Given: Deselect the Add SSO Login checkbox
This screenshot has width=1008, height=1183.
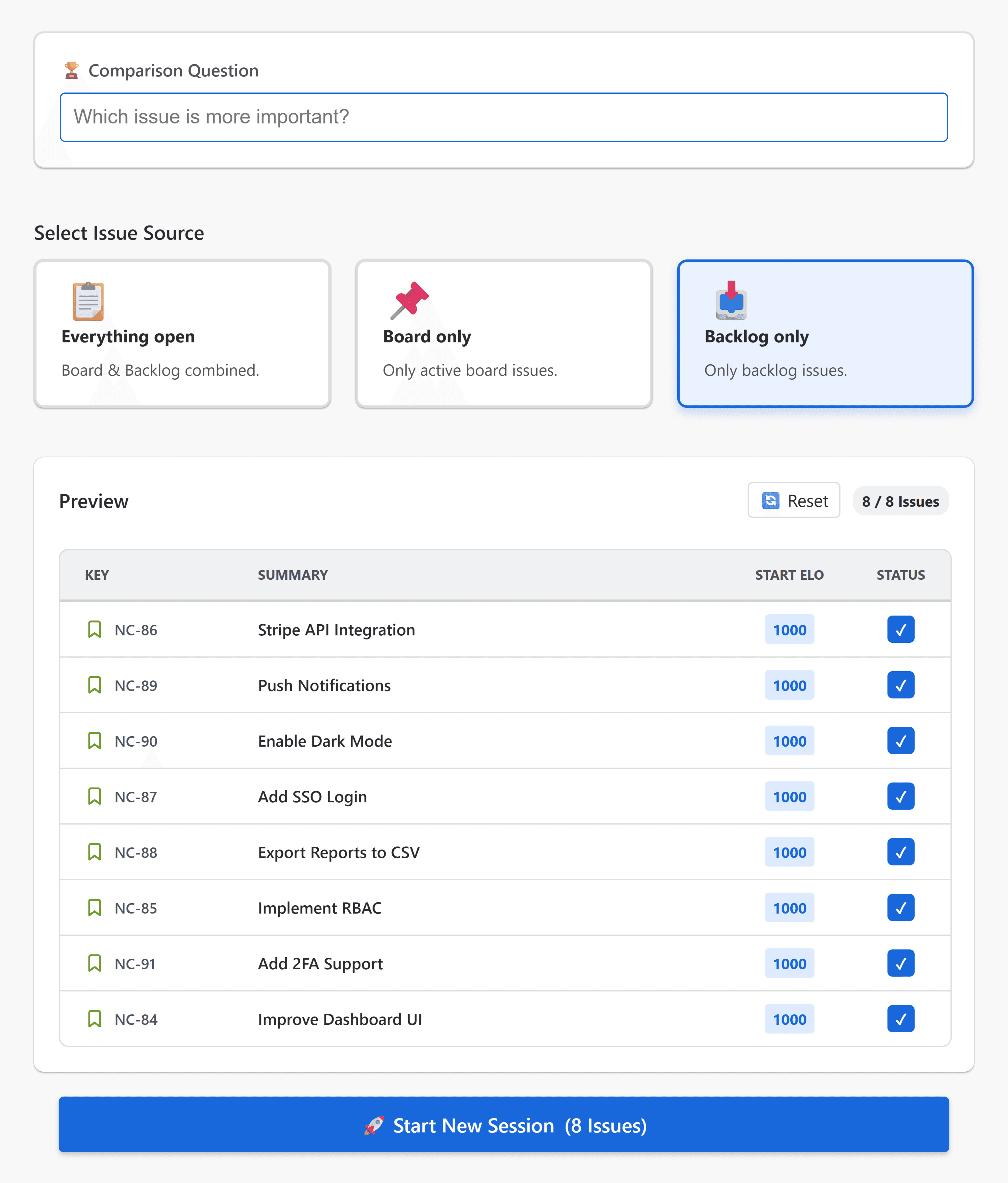Looking at the screenshot, I should [901, 796].
